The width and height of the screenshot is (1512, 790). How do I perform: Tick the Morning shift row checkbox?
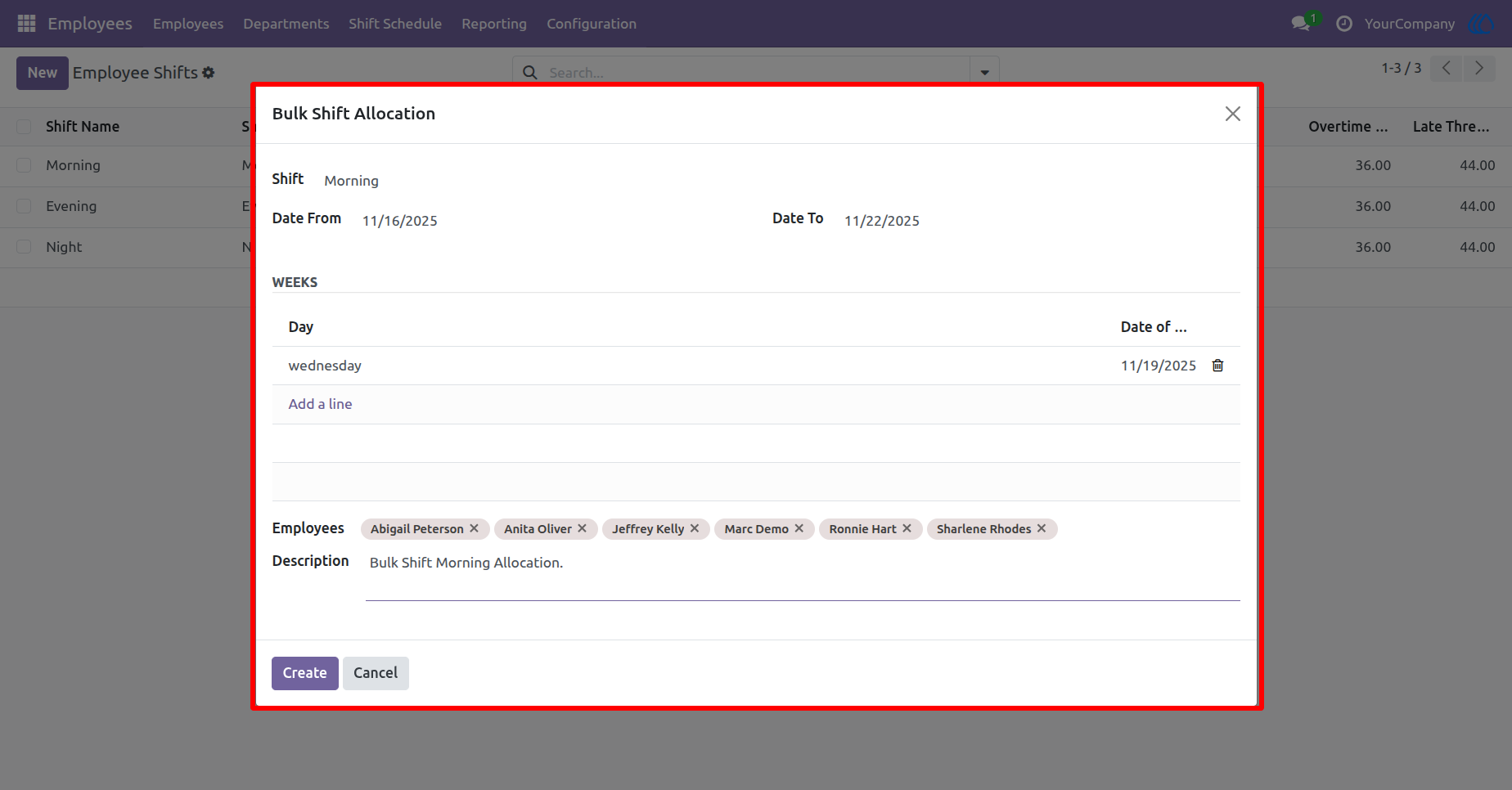(x=24, y=165)
